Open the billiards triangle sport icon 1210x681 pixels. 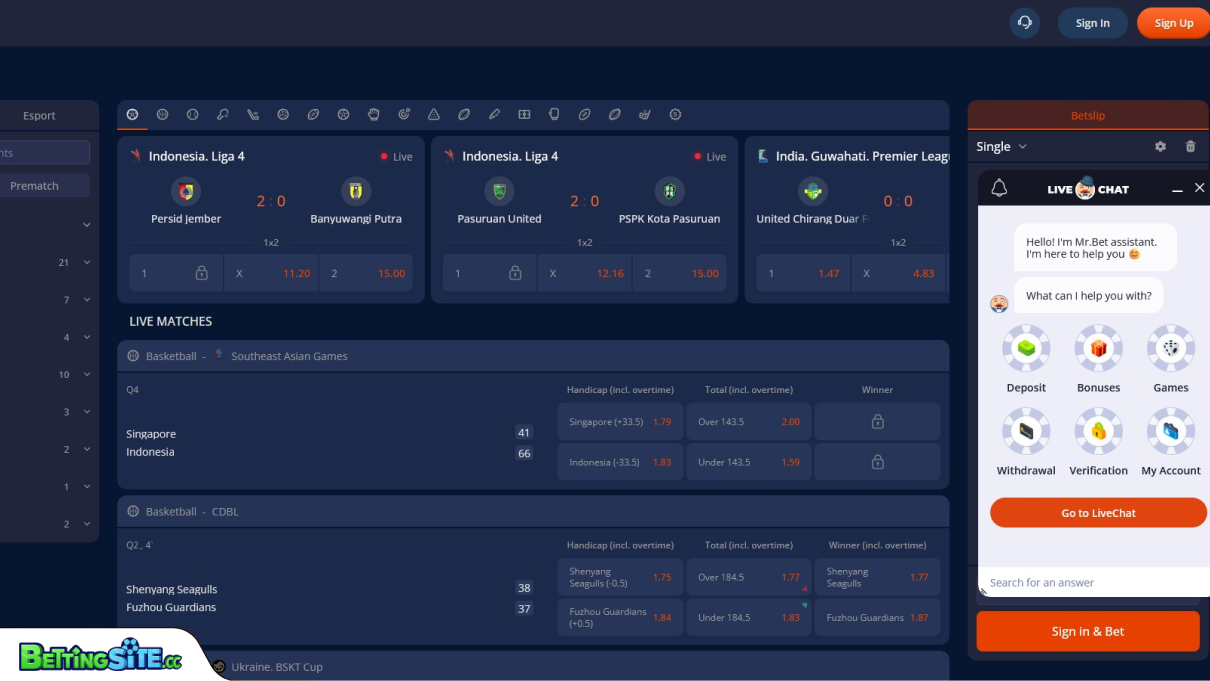(x=433, y=115)
